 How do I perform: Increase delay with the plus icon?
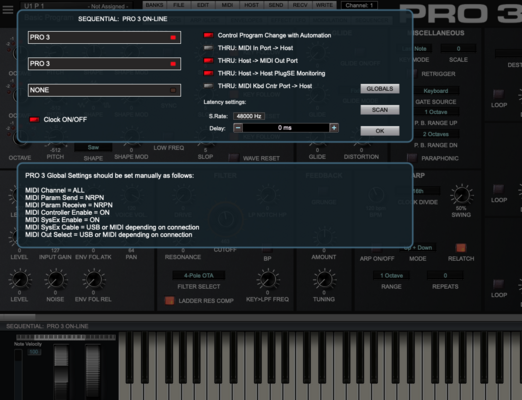point(334,128)
